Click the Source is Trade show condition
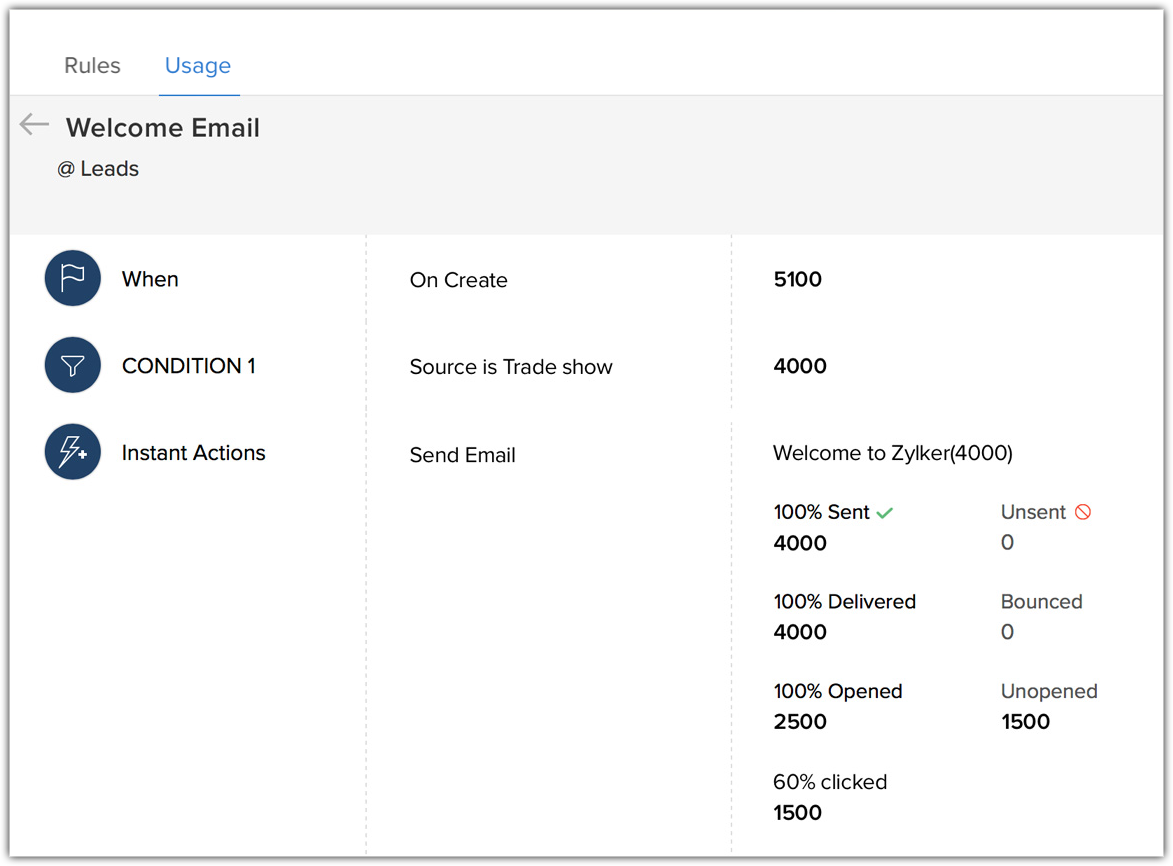1173x866 pixels. (x=511, y=367)
